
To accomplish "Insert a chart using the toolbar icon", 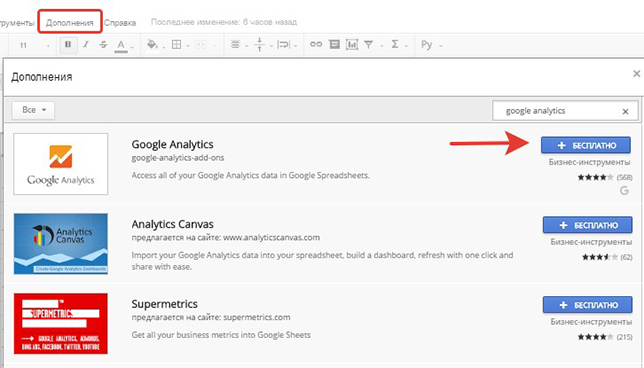I will click(352, 44).
